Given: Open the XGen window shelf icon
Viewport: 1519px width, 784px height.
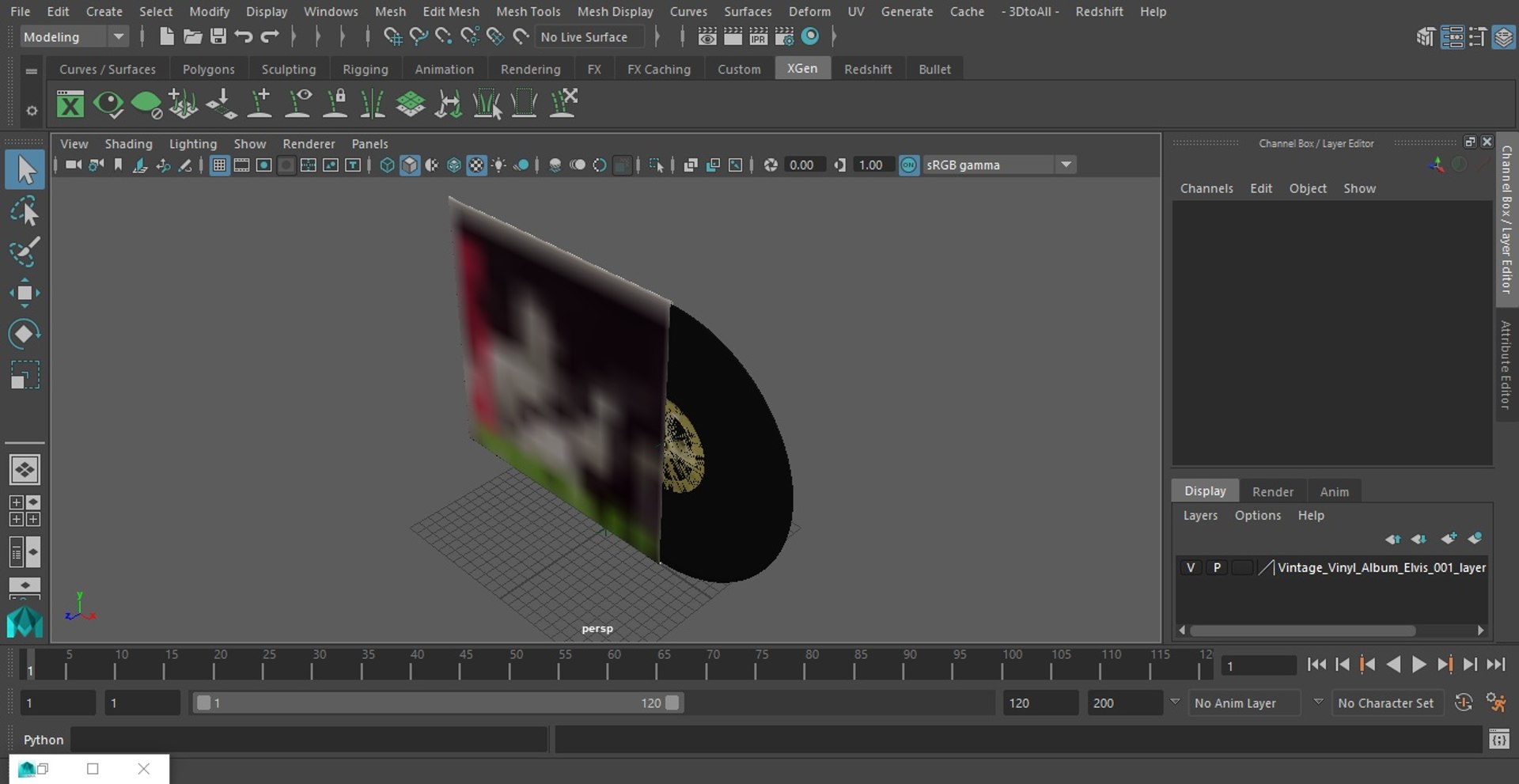Looking at the screenshot, I should [x=70, y=104].
